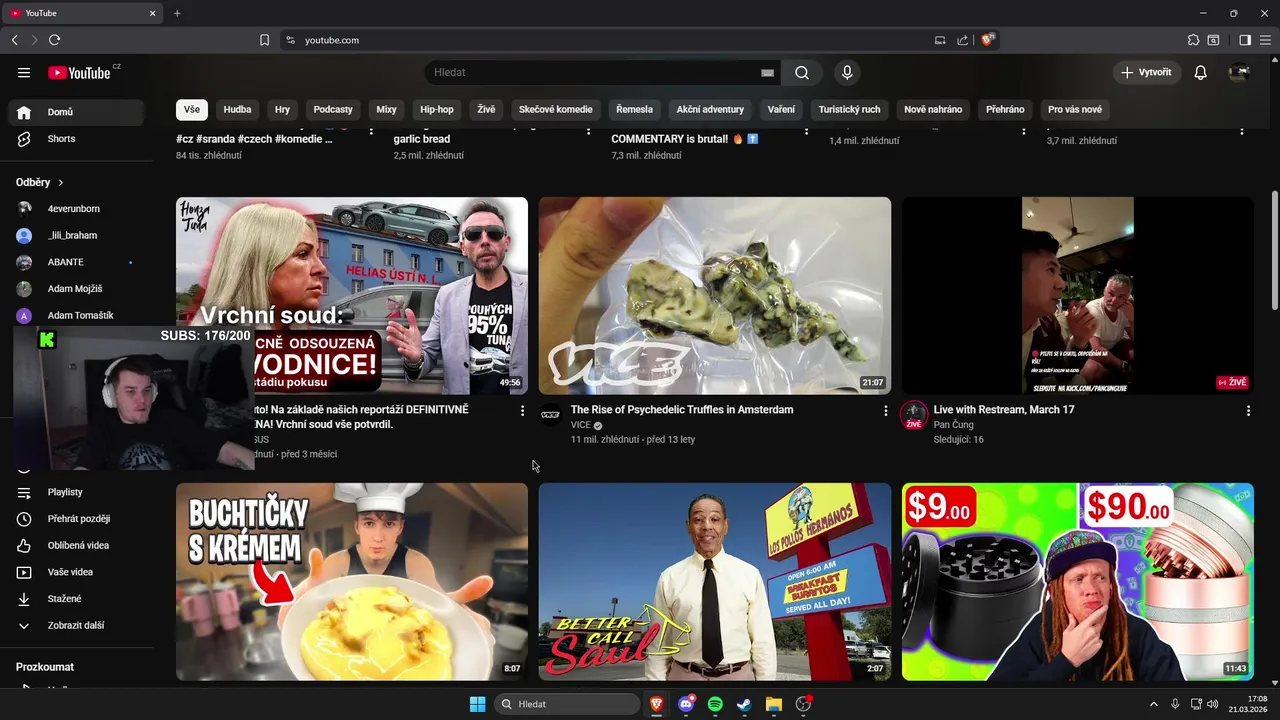Toggle the browser sidebar panel
The image size is (1280, 720).
coord(1245,40)
